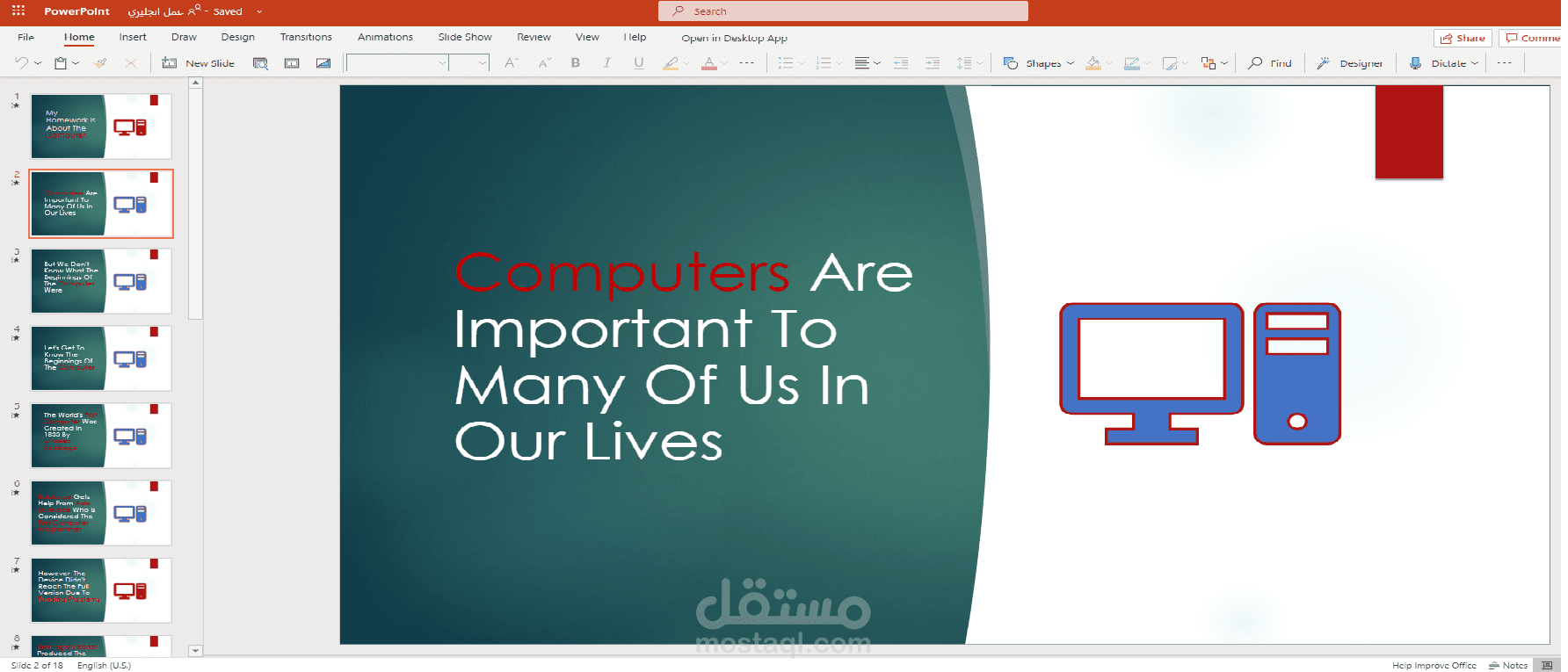The width and height of the screenshot is (1568, 672).
Task: Open the Comments button
Action: point(1533,38)
